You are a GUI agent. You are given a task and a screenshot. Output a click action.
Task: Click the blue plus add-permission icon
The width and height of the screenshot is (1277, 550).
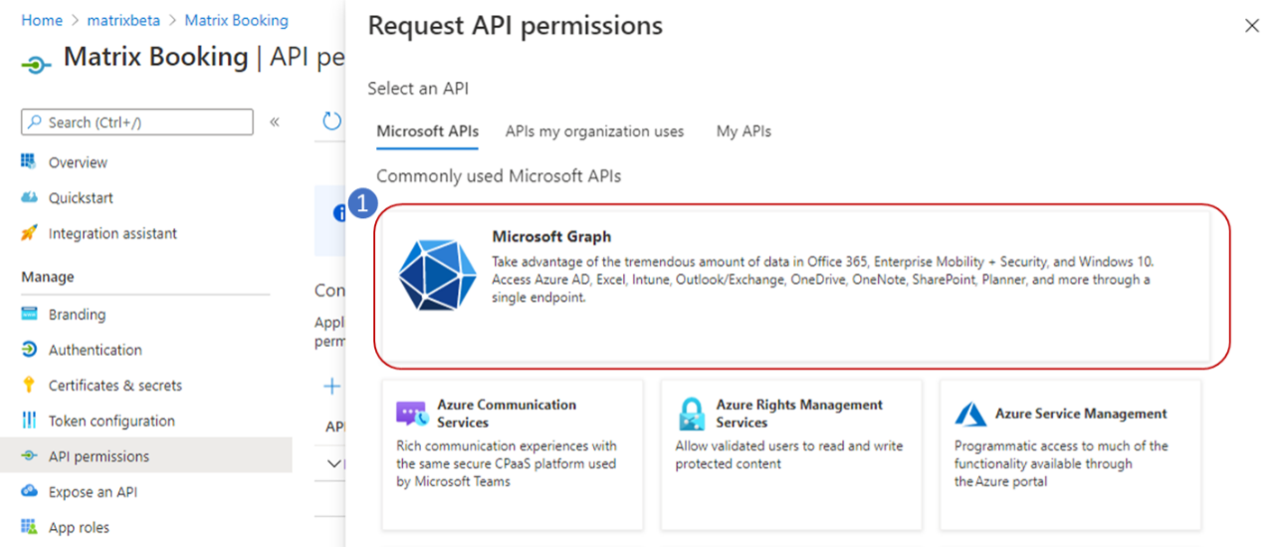tap(332, 386)
